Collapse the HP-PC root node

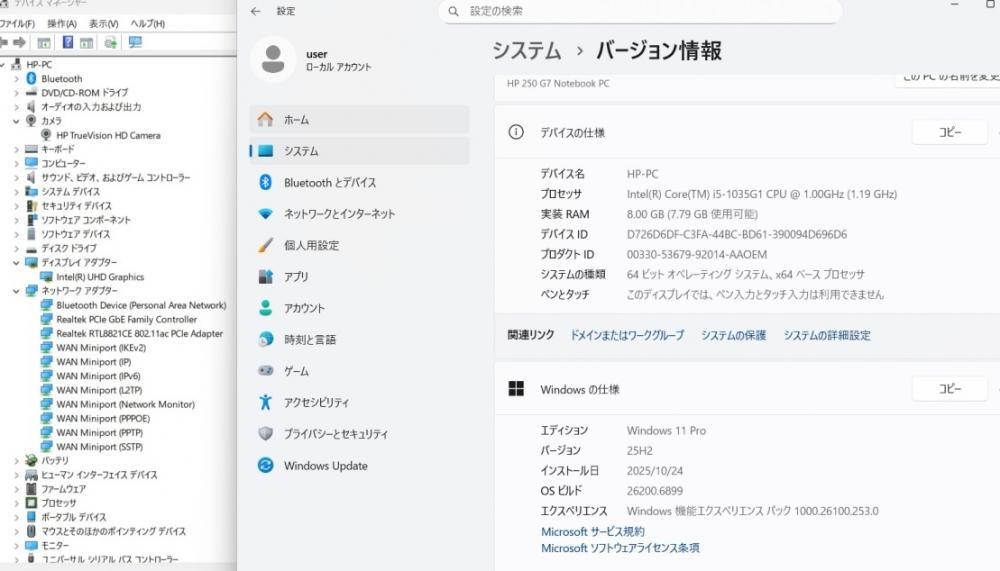tap(3, 64)
